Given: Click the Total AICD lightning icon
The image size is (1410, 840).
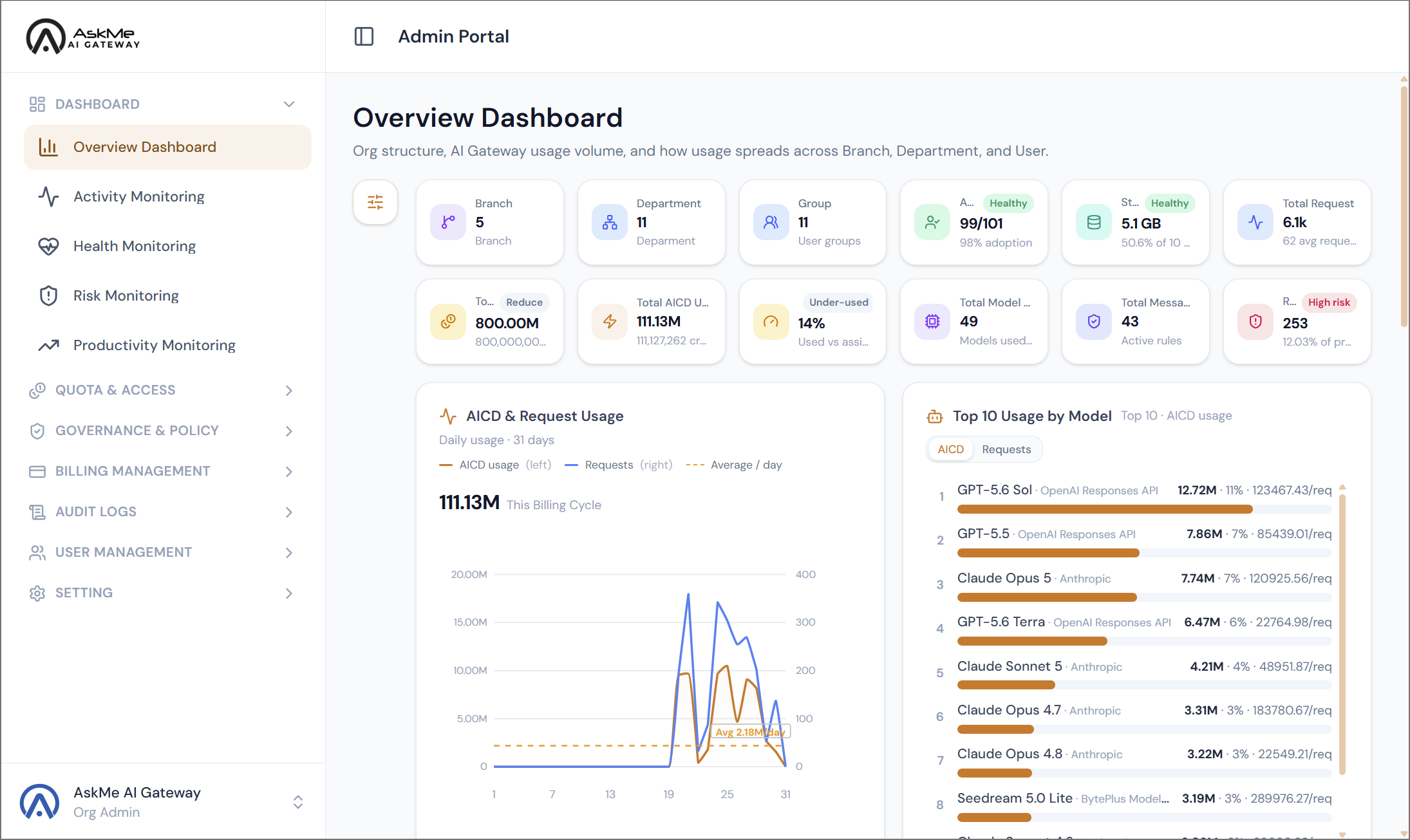Looking at the screenshot, I should point(610,321).
